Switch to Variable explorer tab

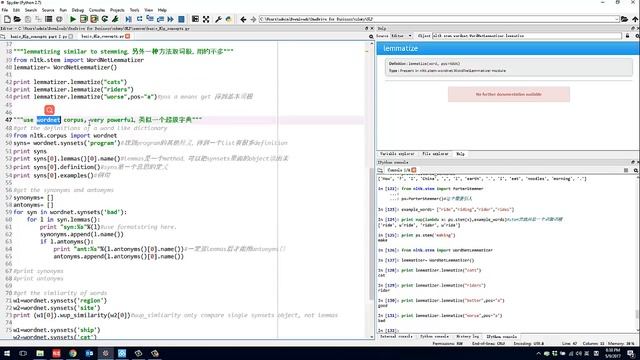coord(397,154)
